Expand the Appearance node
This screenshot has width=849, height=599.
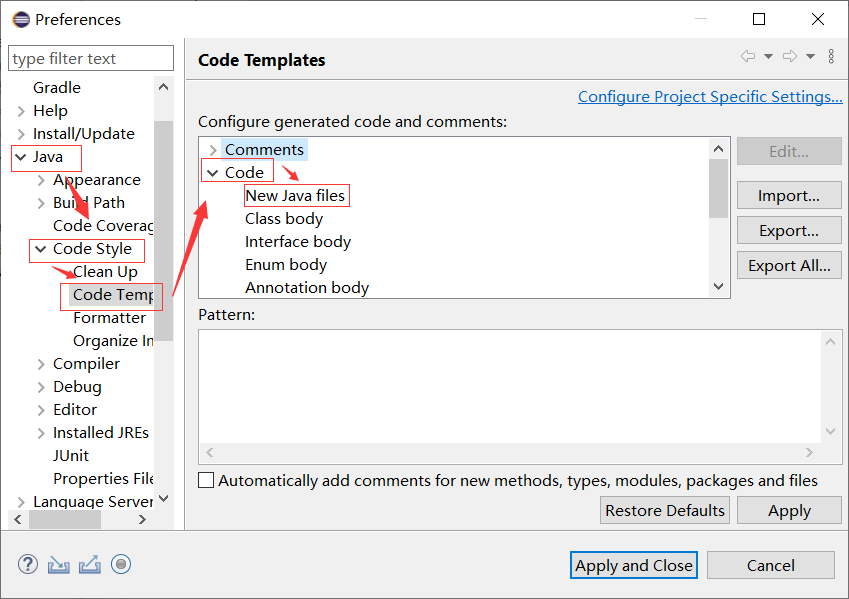41,180
